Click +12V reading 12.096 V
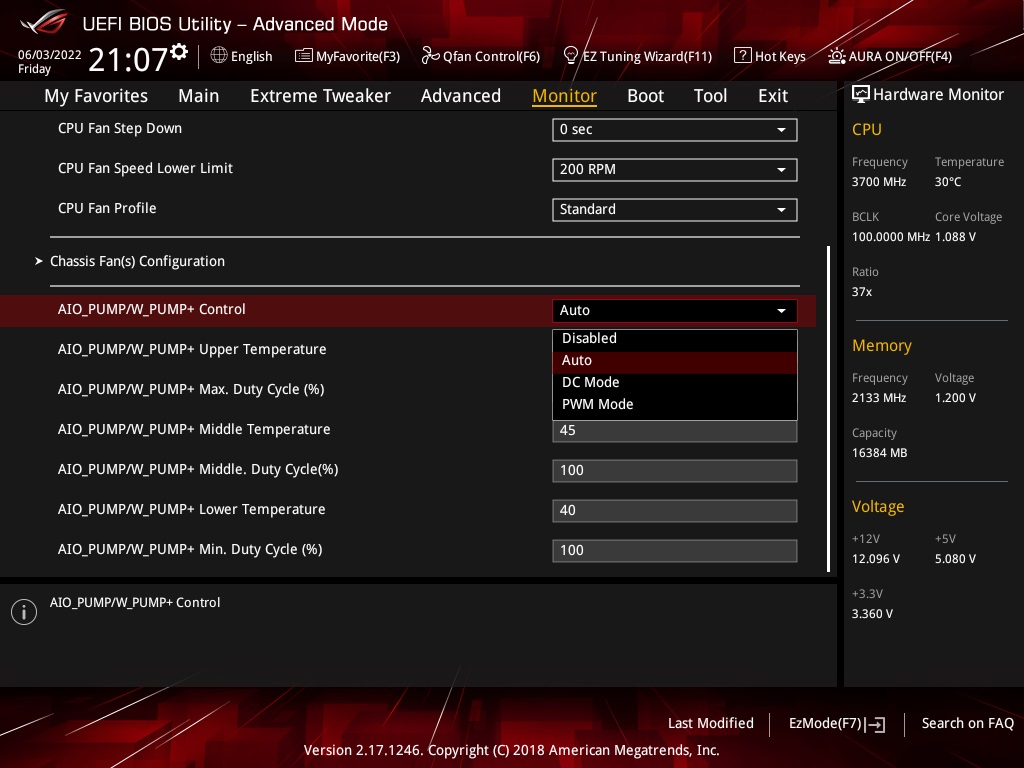The width and height of the screenshot is (1024, 768). 876,559
